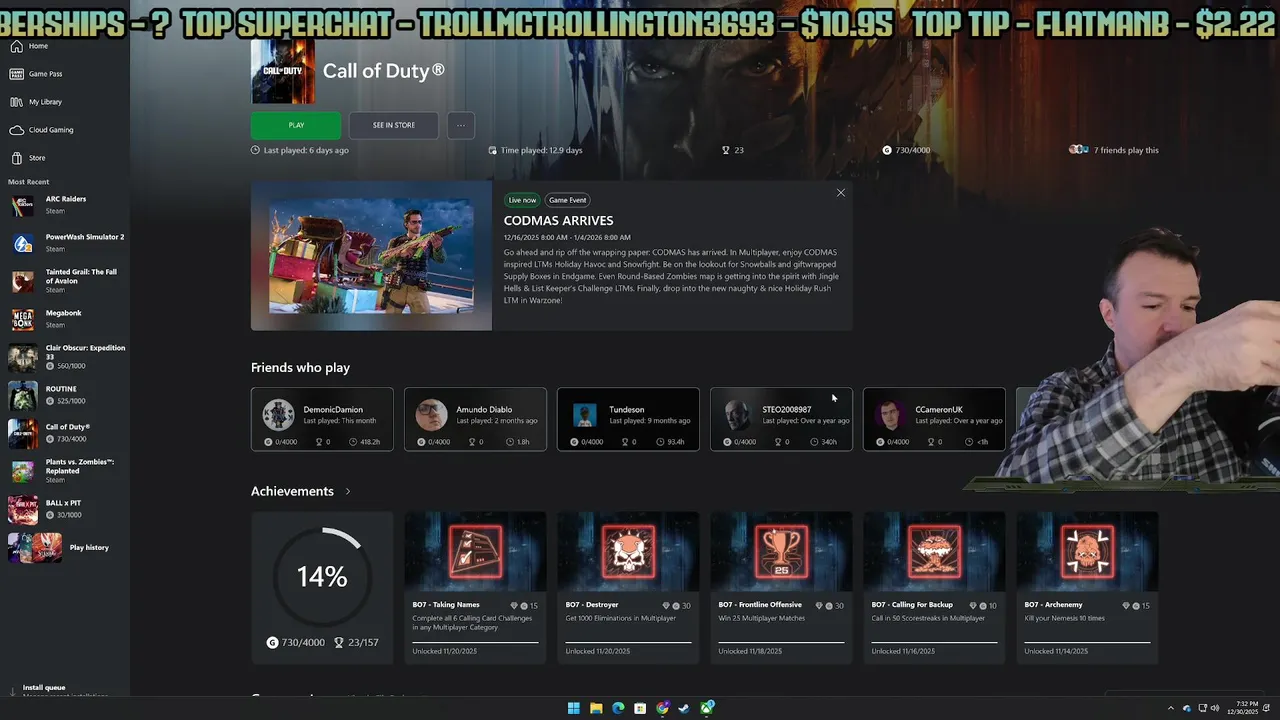1280x720 pixels.
Task: Click 'Friends who play' heading
Action: pos(300,368)
